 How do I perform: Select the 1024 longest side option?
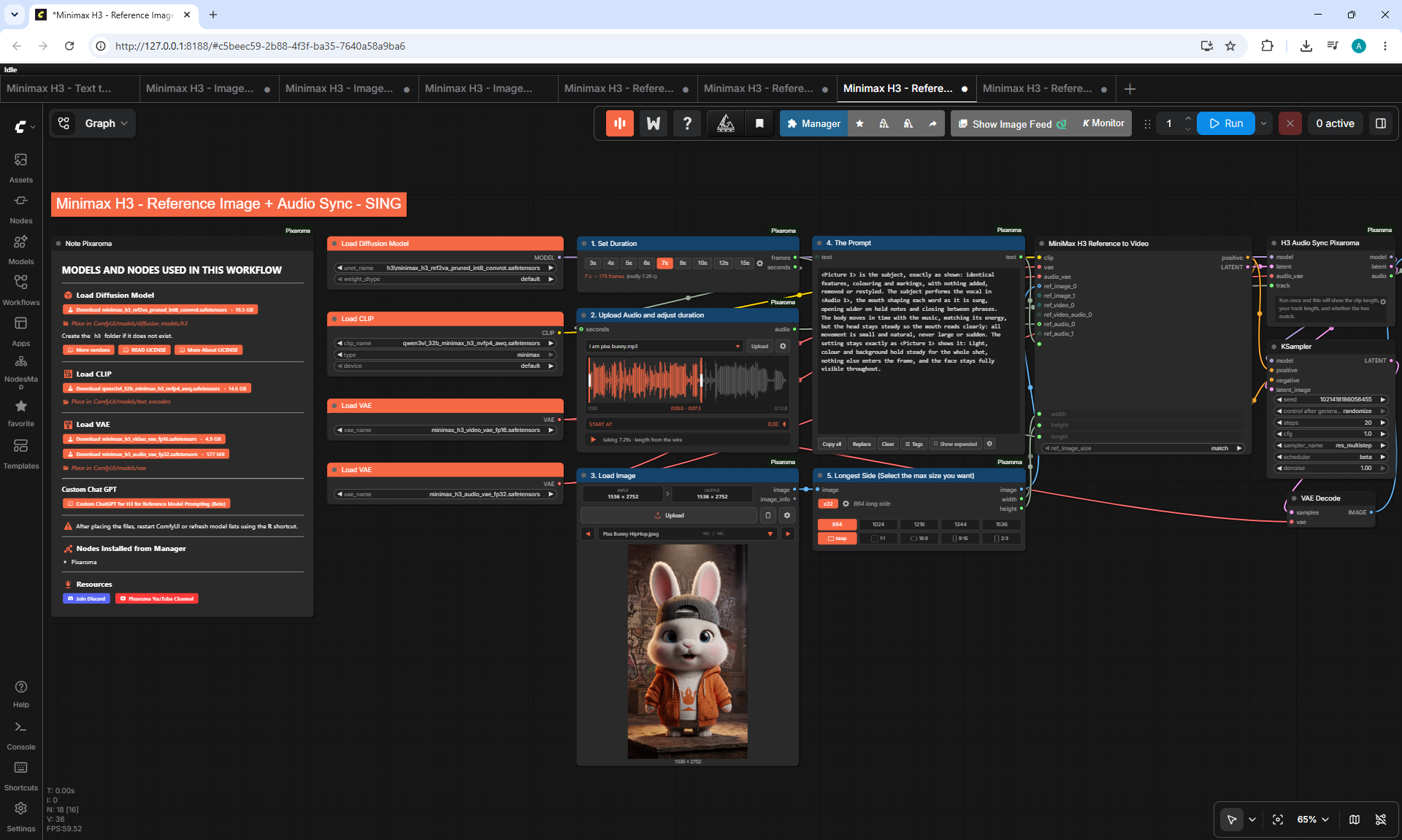tap(878, 524)
